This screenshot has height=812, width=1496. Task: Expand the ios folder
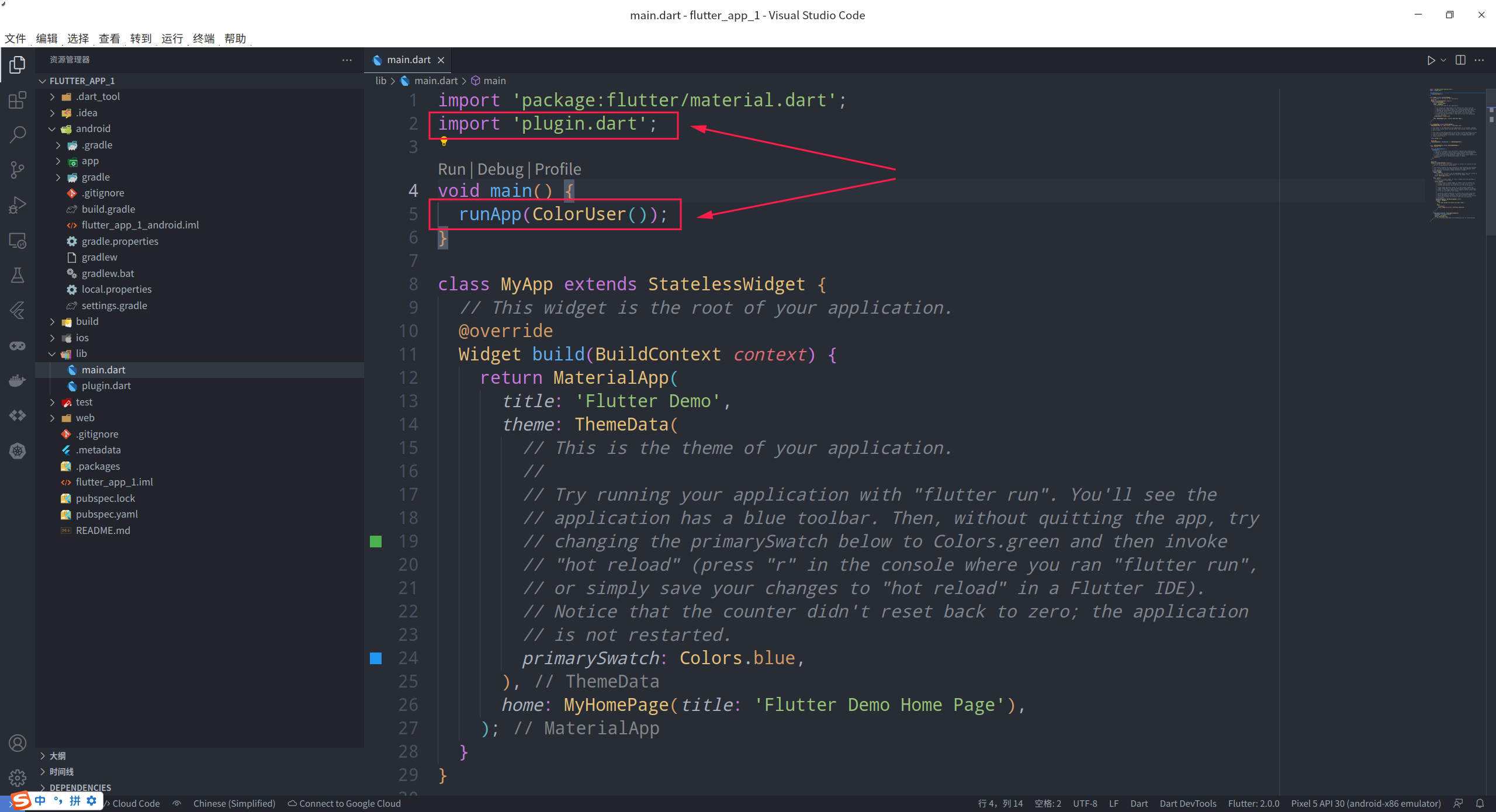click(x=53, y=338)
